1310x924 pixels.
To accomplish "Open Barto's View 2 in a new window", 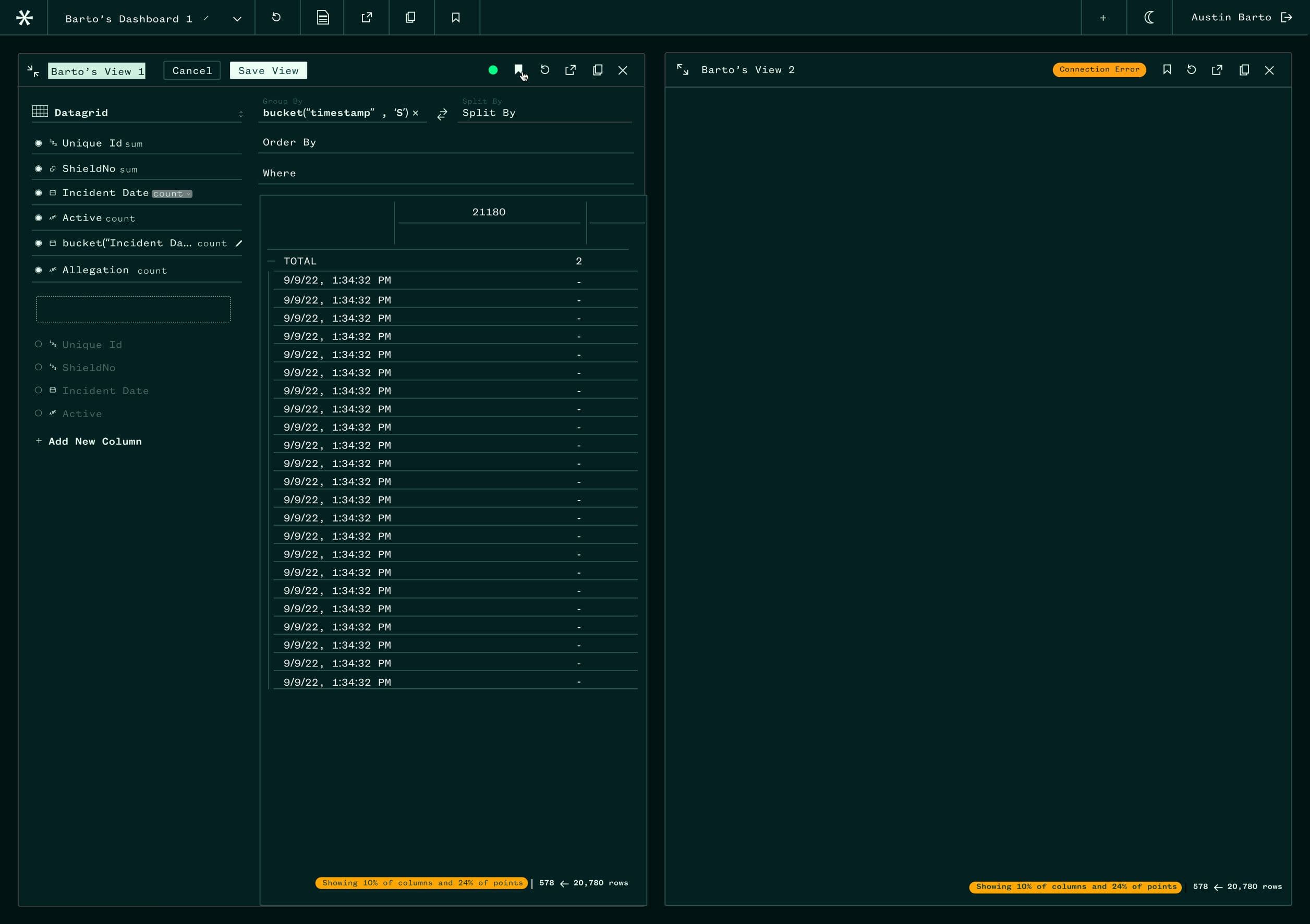I will (1218, 69).
